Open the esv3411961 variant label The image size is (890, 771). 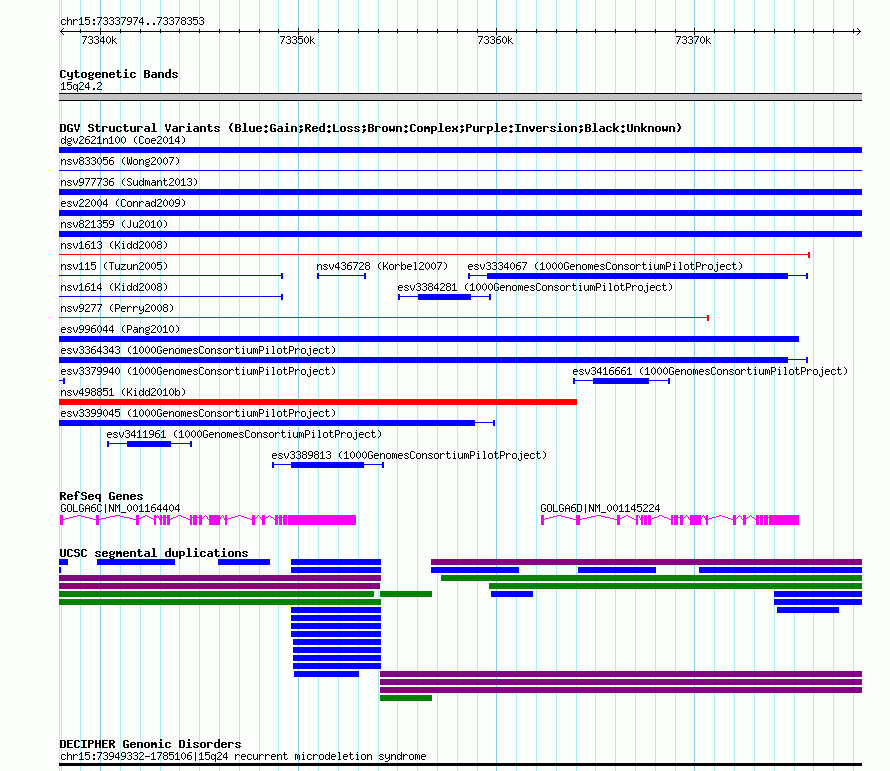(244, 434)
